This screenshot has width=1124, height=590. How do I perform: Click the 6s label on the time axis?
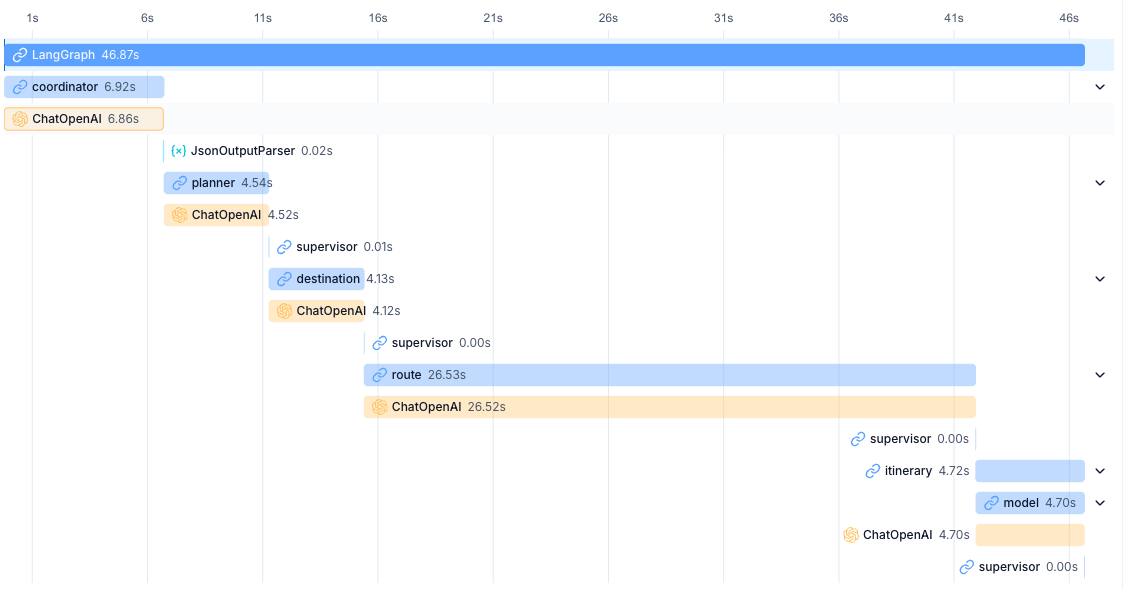[147, 18]
